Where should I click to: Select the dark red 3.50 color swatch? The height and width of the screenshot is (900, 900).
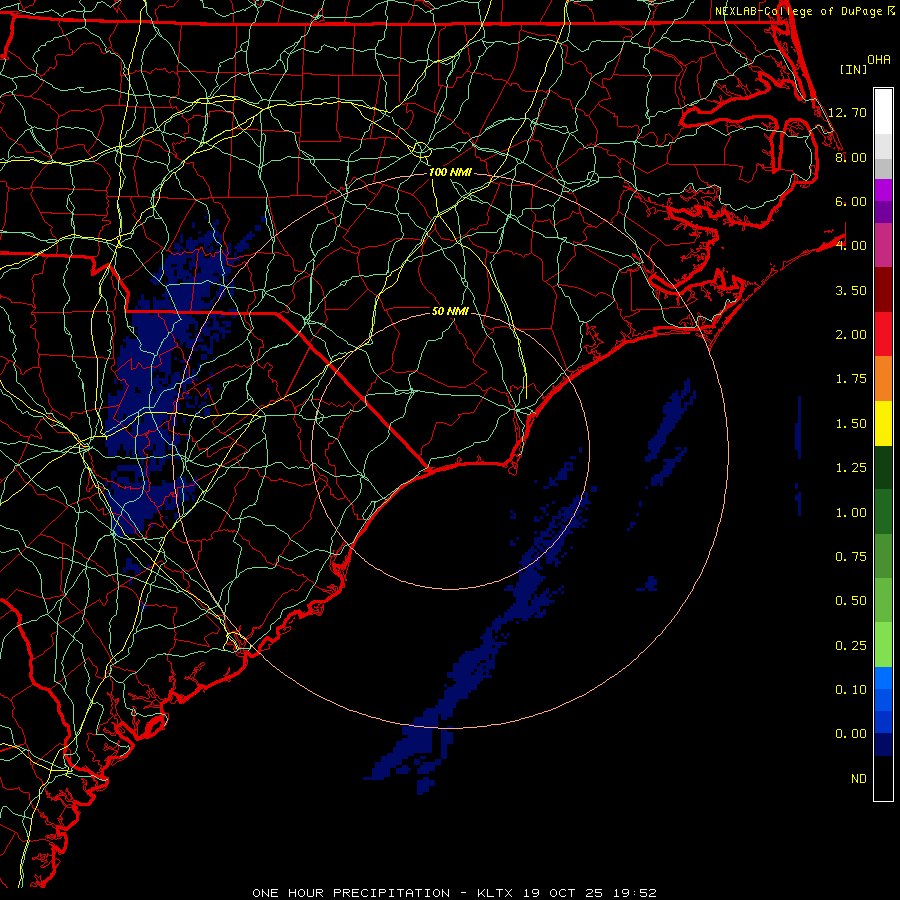(x=883, y=290)
